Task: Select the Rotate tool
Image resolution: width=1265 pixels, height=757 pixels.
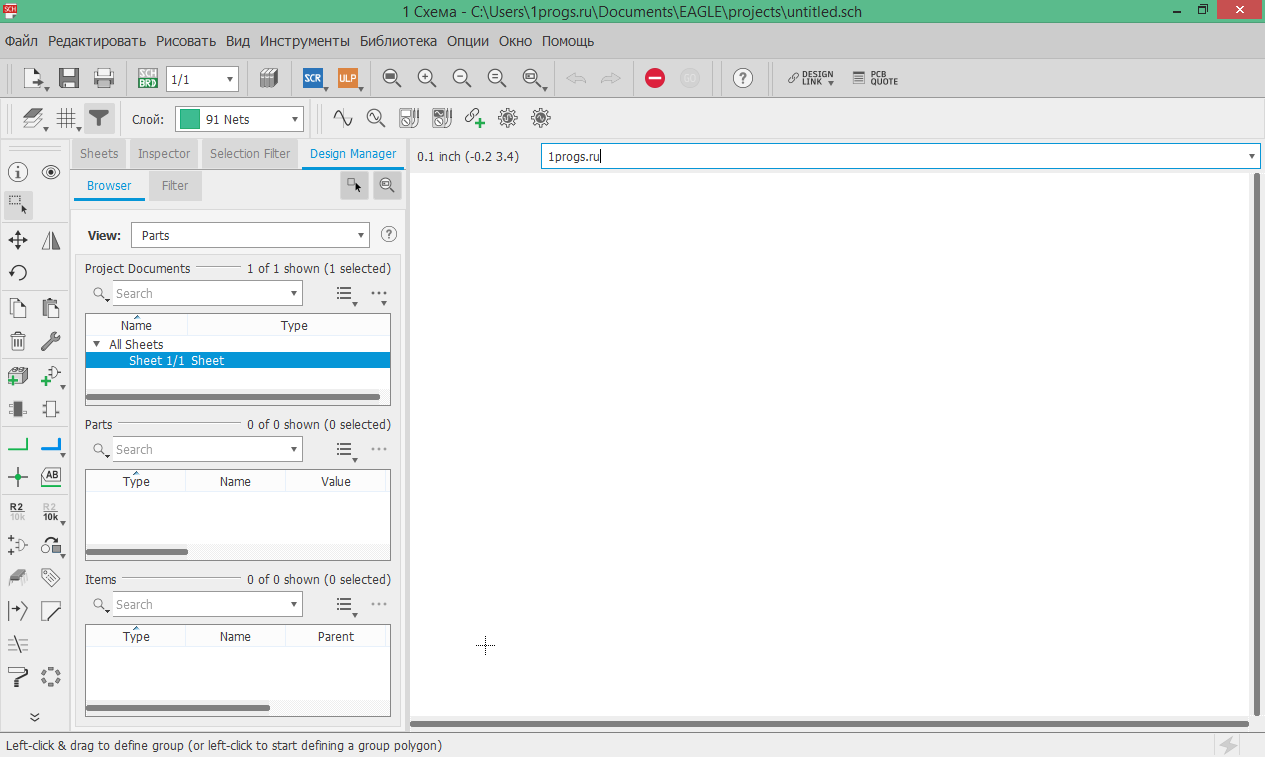Action: tap(18, 272)
